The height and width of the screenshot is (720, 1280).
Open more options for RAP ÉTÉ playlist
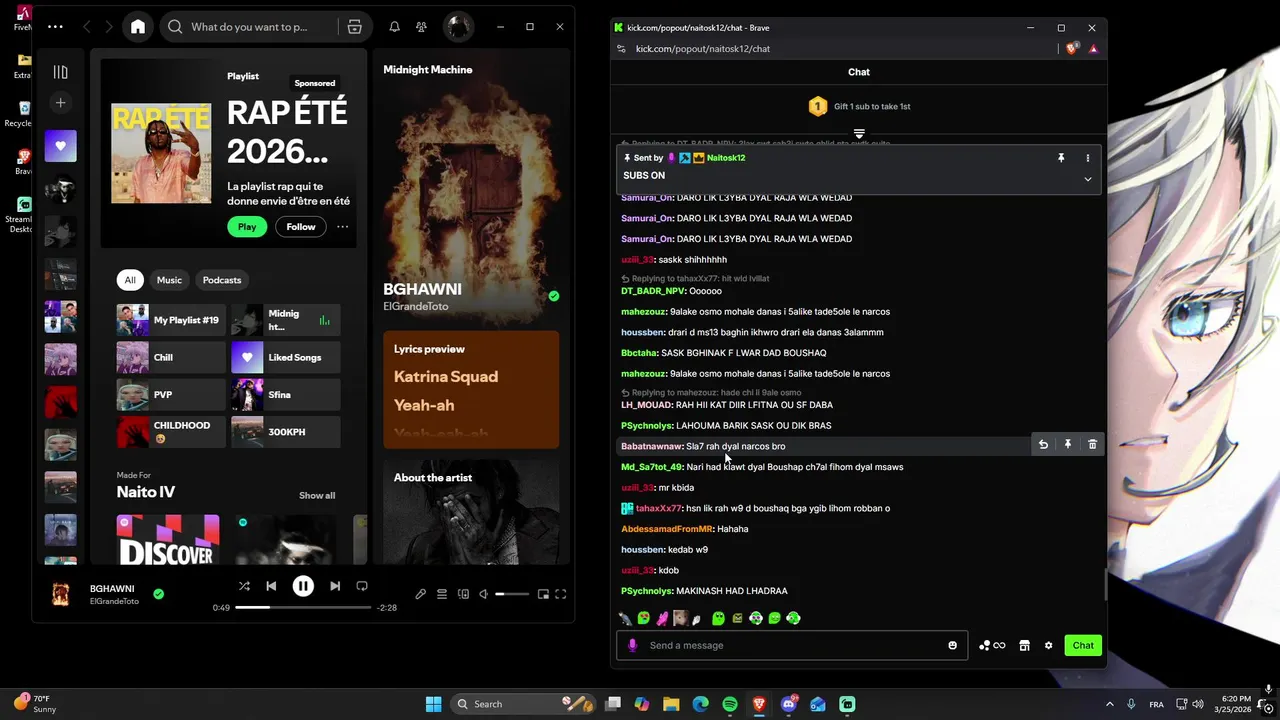(342, 227)
